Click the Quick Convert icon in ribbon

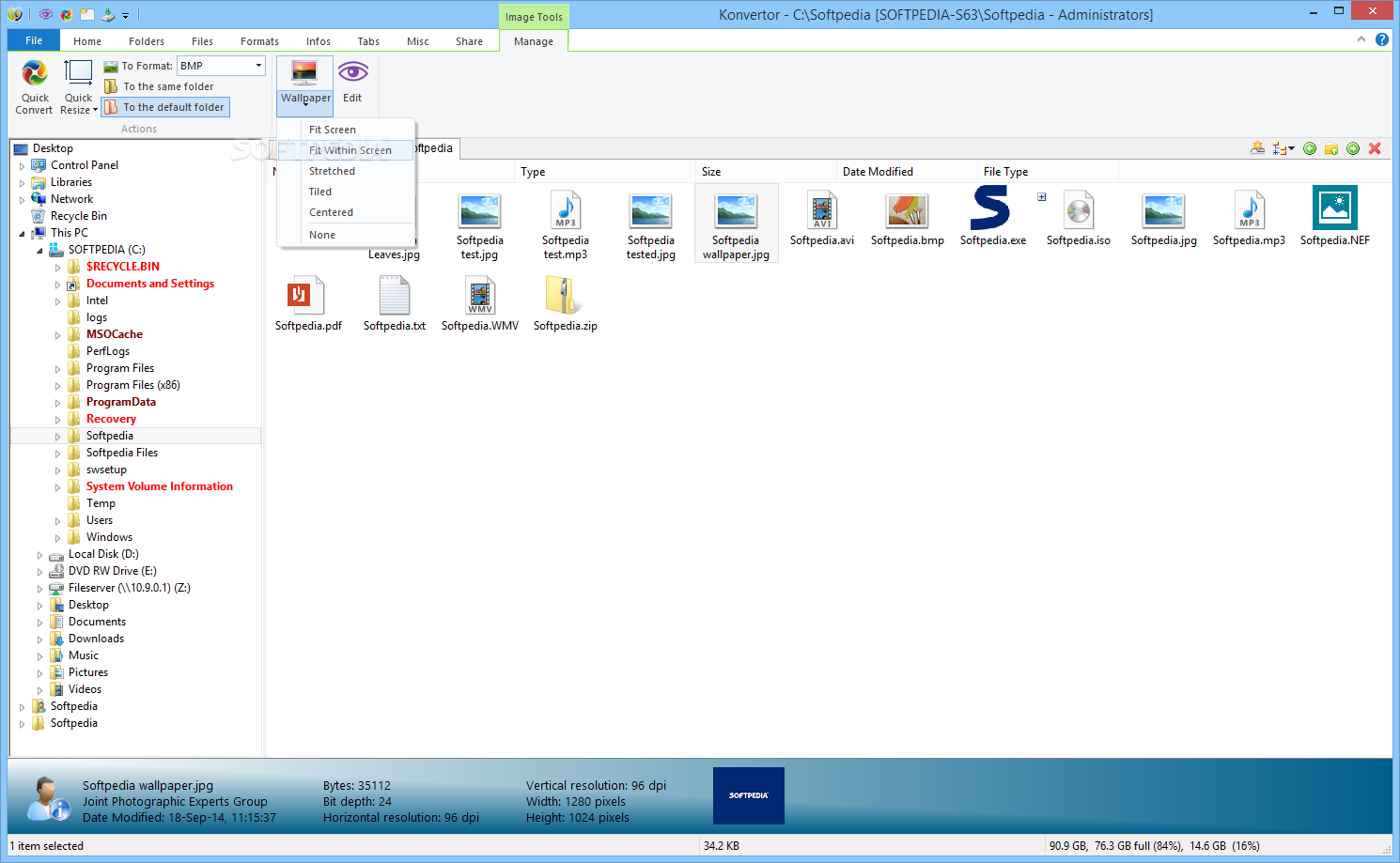pos(35,73)
